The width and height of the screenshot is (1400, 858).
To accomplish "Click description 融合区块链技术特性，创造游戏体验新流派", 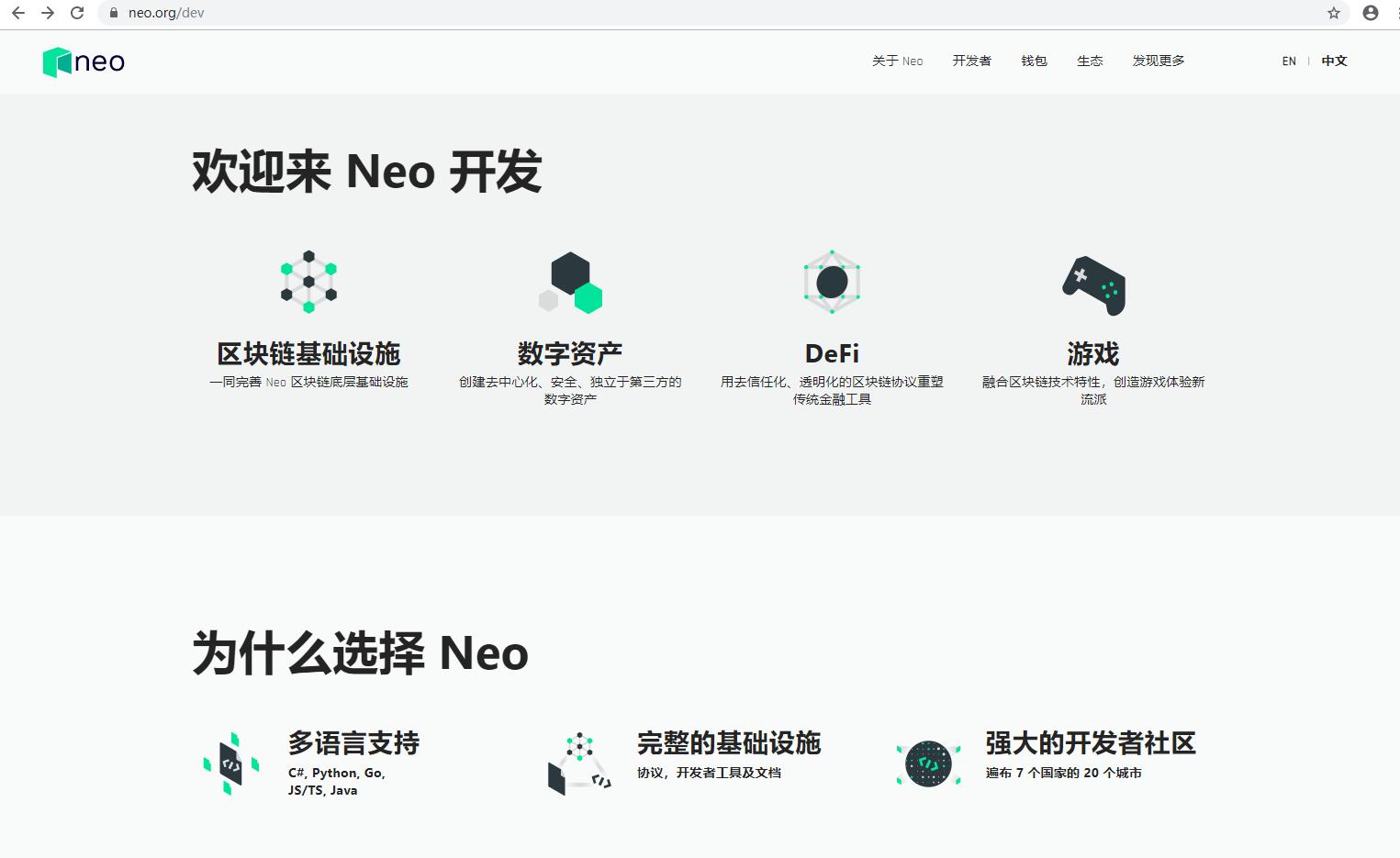I will pos(1093,390).
